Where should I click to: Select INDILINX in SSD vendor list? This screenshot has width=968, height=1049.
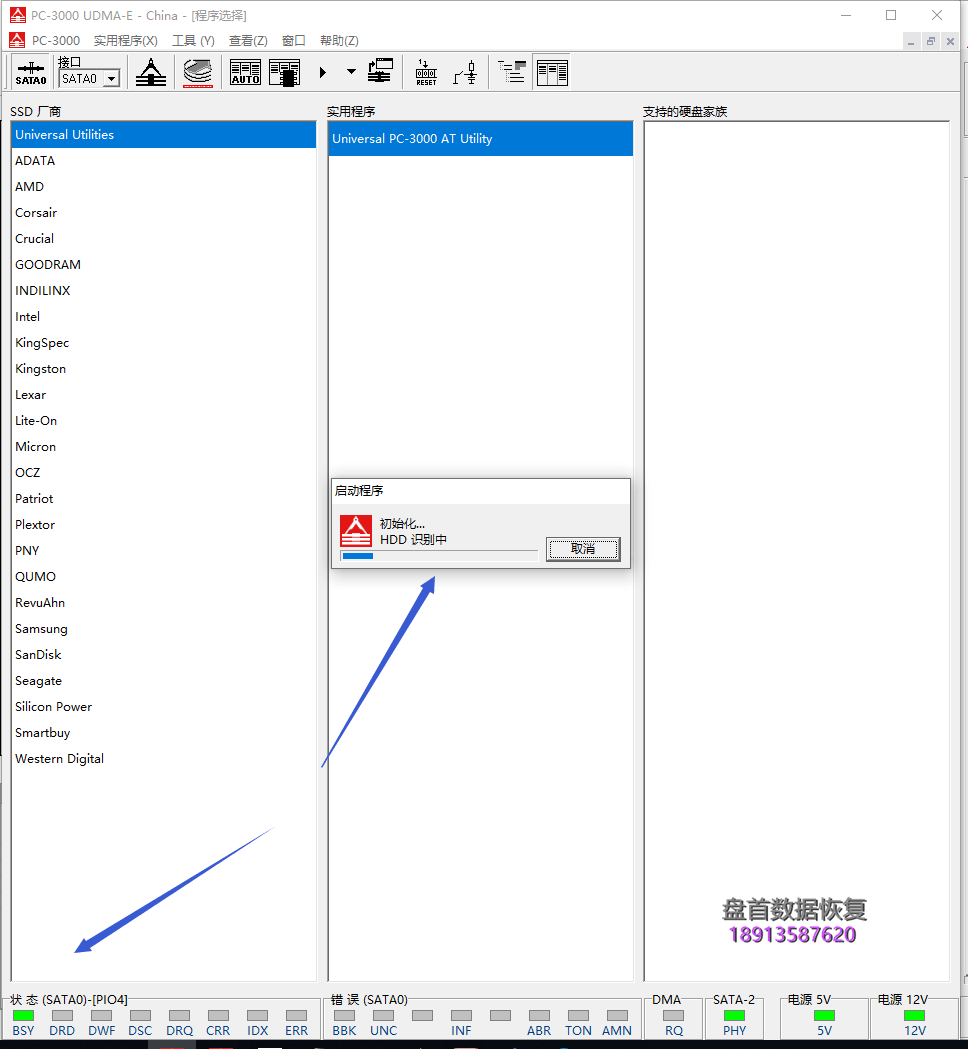pos(163,291)
